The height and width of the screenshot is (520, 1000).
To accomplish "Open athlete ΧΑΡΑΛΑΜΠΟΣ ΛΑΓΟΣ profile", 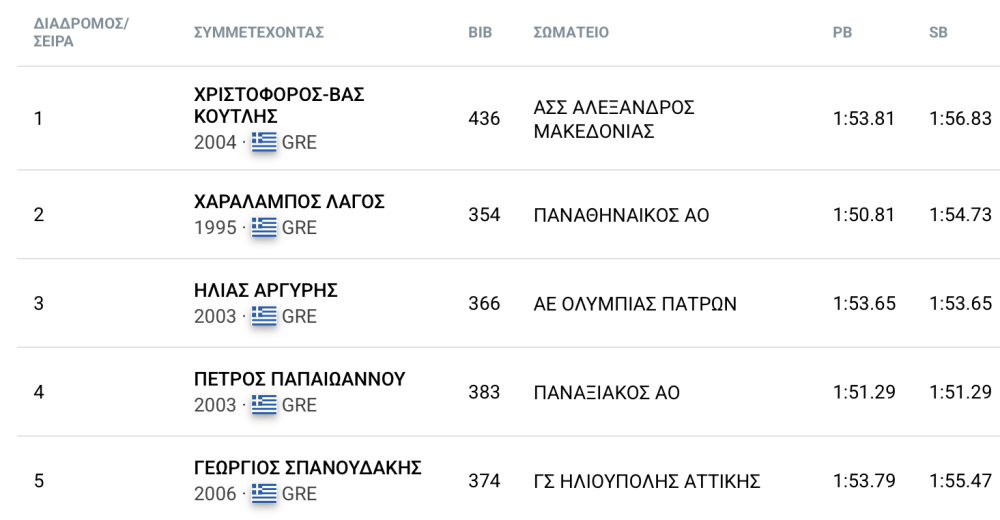I will click(289, 202).
